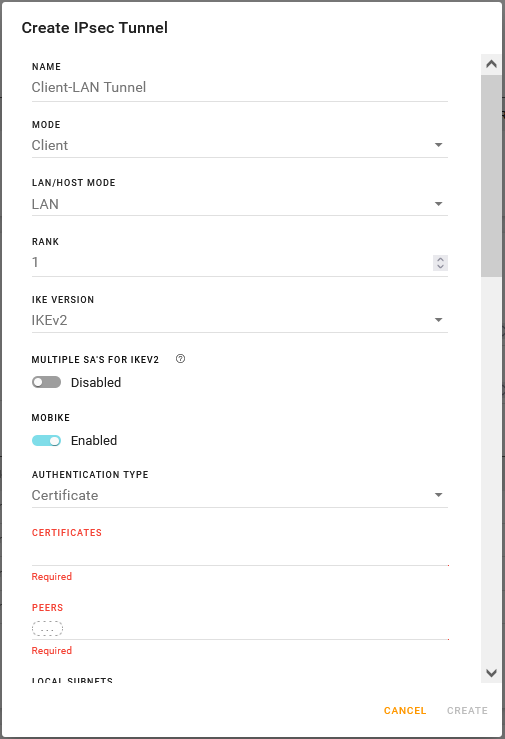Viewport: 505px width, 739px height.
Task: Click the Create button
Action: (x=467, y=711)
